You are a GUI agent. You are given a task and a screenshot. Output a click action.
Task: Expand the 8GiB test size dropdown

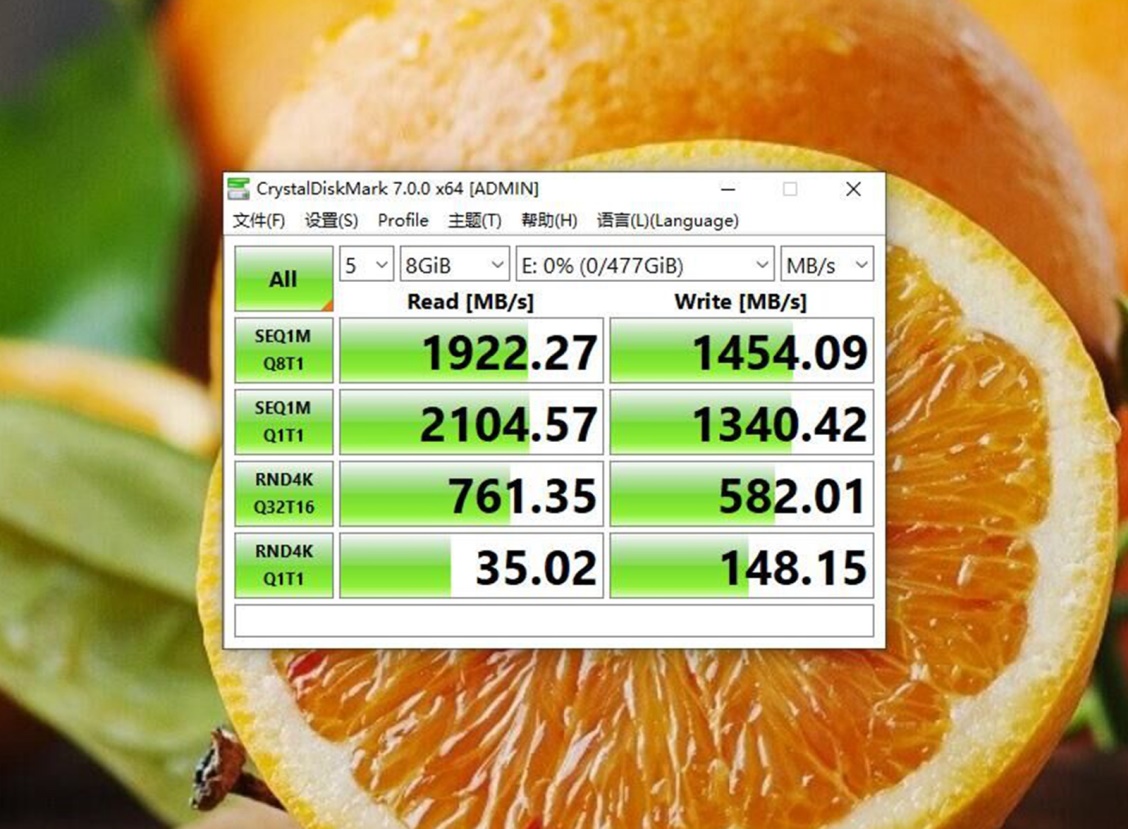point(455,265)
